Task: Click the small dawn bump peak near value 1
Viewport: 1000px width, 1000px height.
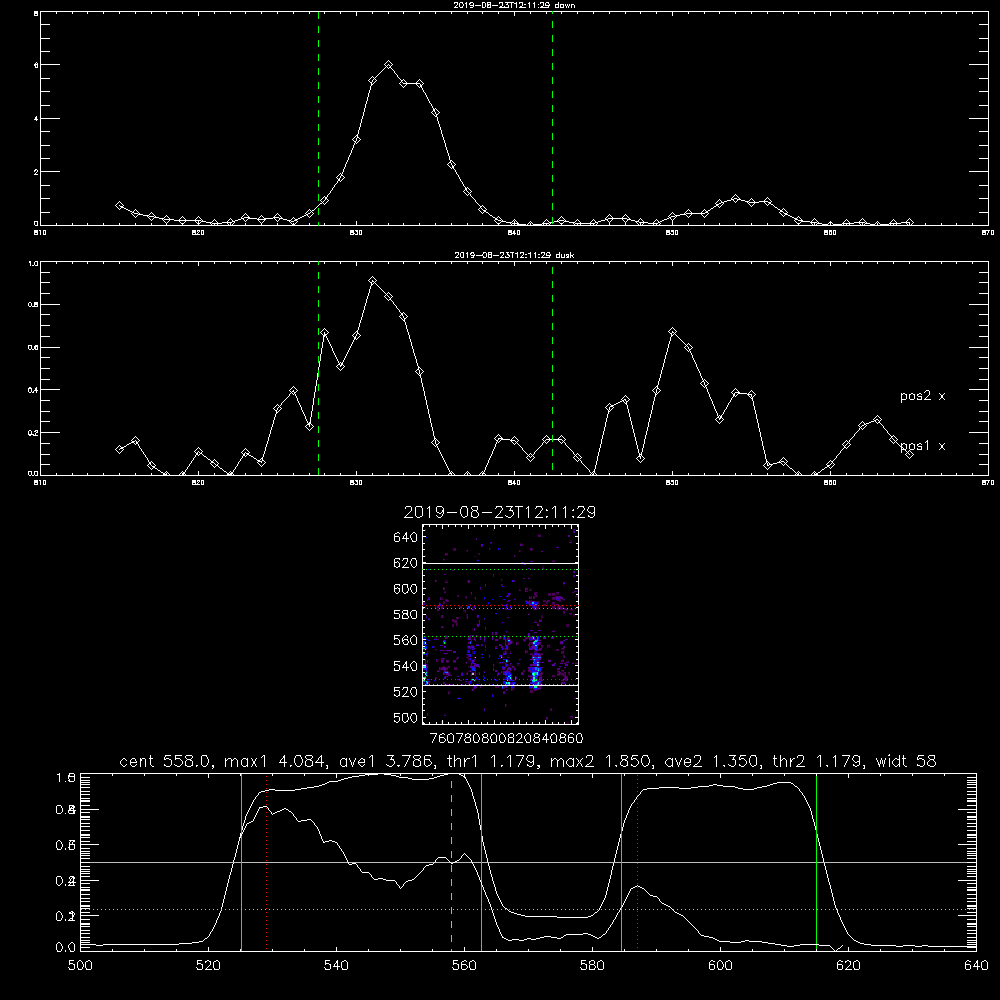Action: [735, 198]
